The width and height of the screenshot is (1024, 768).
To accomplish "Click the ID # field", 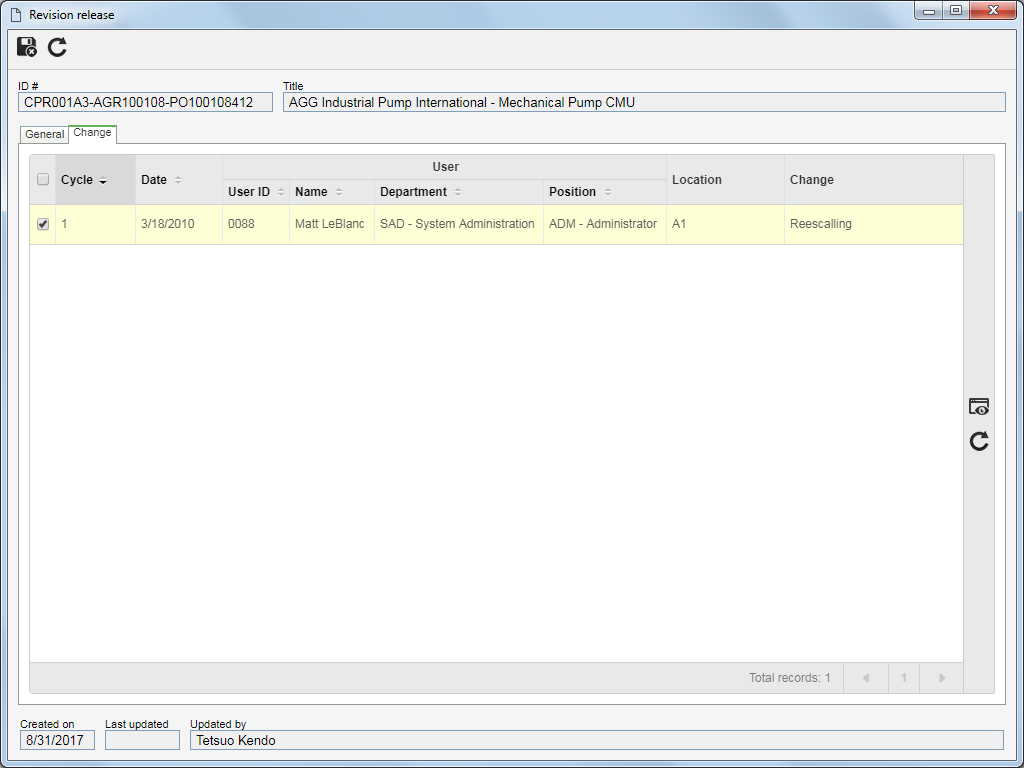I will (x=146, y=103).
